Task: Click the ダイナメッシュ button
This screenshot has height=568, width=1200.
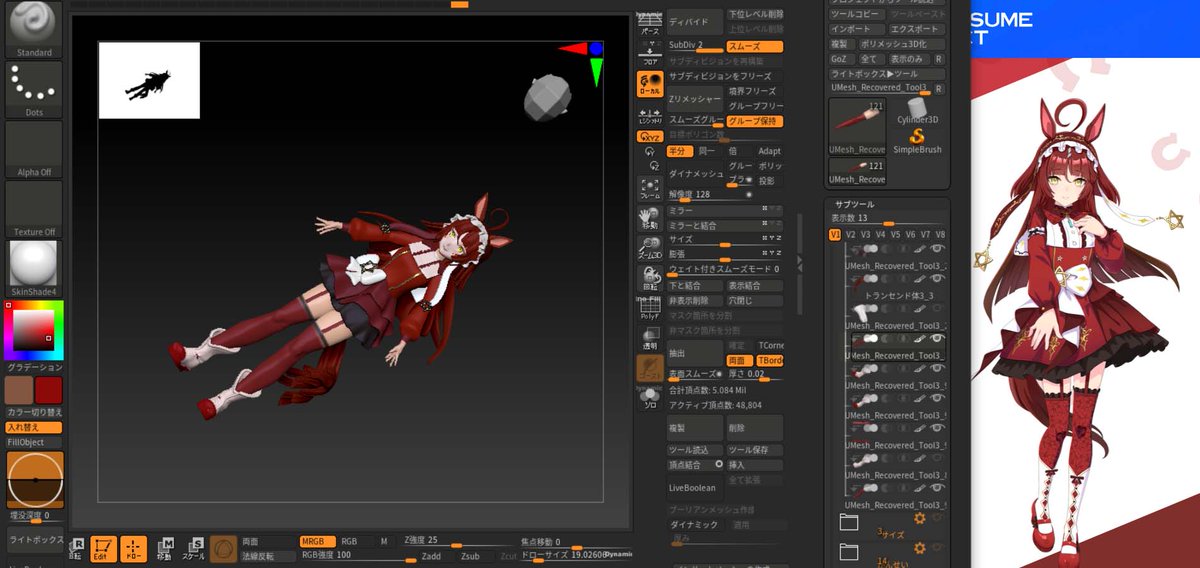Action: click(x=695, y=173)
